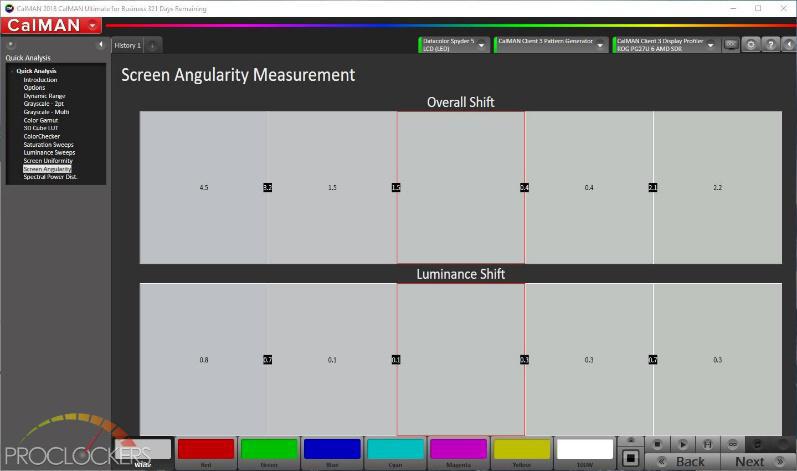Image resolution: width=797 pixels, height=471 pixels.
Task: Click the single-step read series icon
Action: point(707,444)
